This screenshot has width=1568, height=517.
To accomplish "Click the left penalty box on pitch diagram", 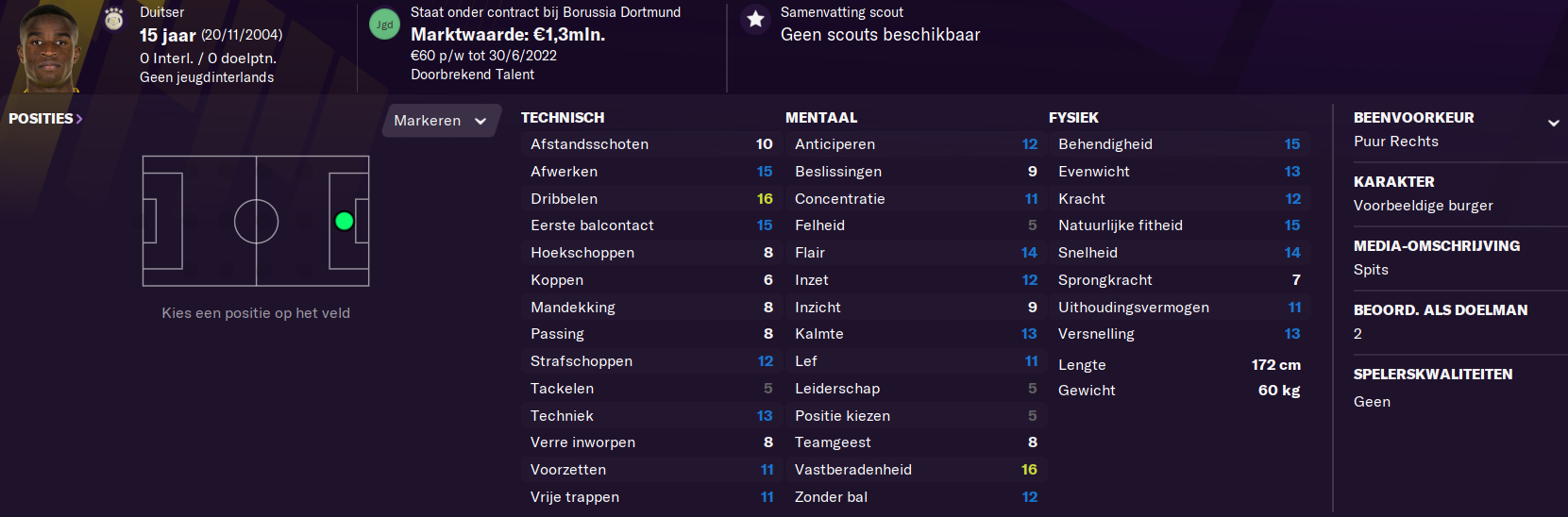I will tap(162, 221).
